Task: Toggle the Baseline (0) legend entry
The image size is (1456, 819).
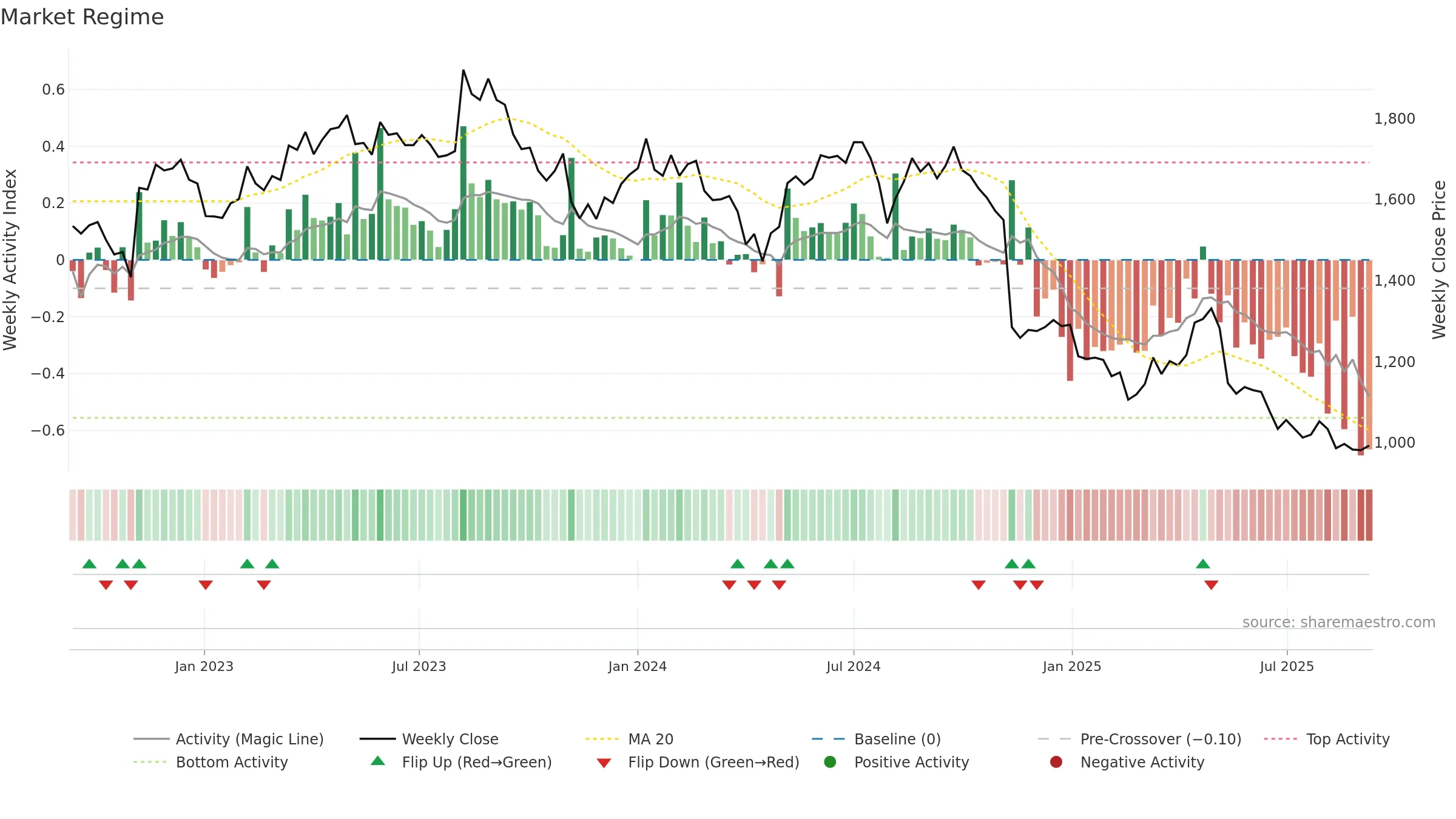Action: pyautogui.click(x=876, y=739)
